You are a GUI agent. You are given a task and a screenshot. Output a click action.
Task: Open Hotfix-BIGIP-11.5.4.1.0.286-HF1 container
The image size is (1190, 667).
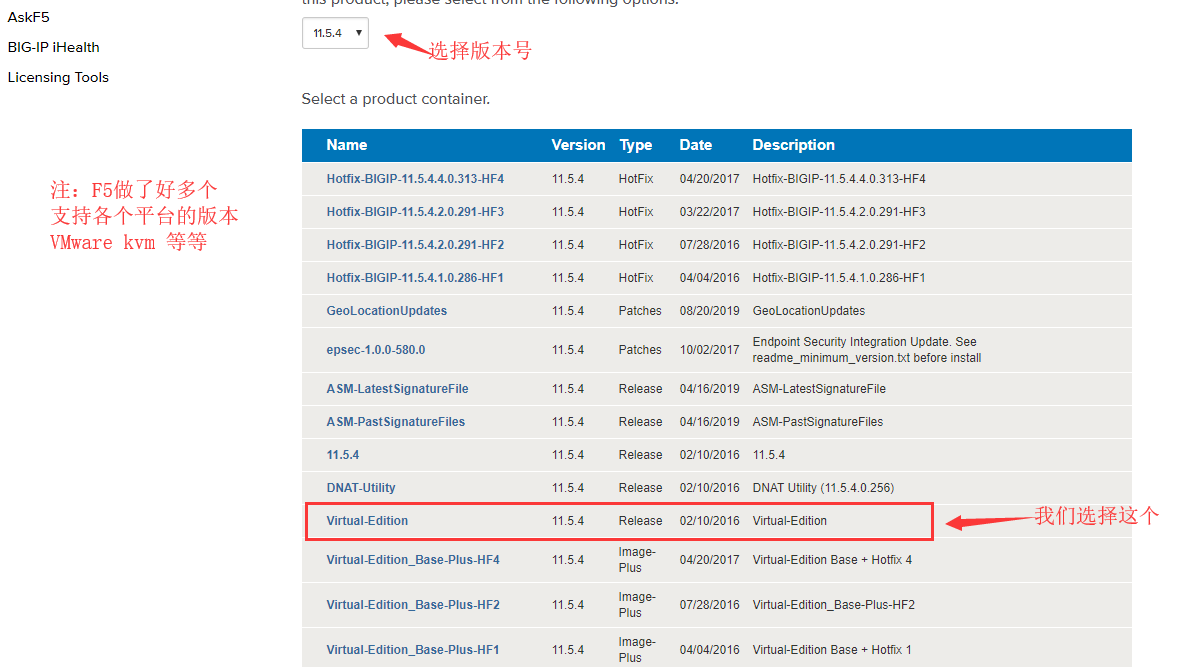click(x=415, y=278)
